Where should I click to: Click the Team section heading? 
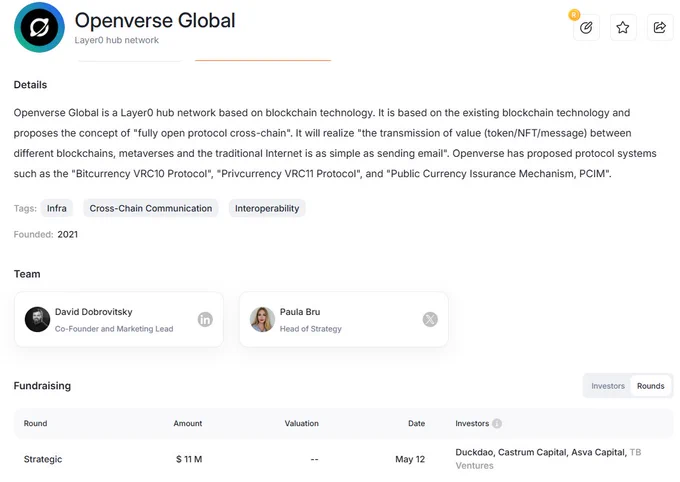pyautogui.click(x=27, y=274)
